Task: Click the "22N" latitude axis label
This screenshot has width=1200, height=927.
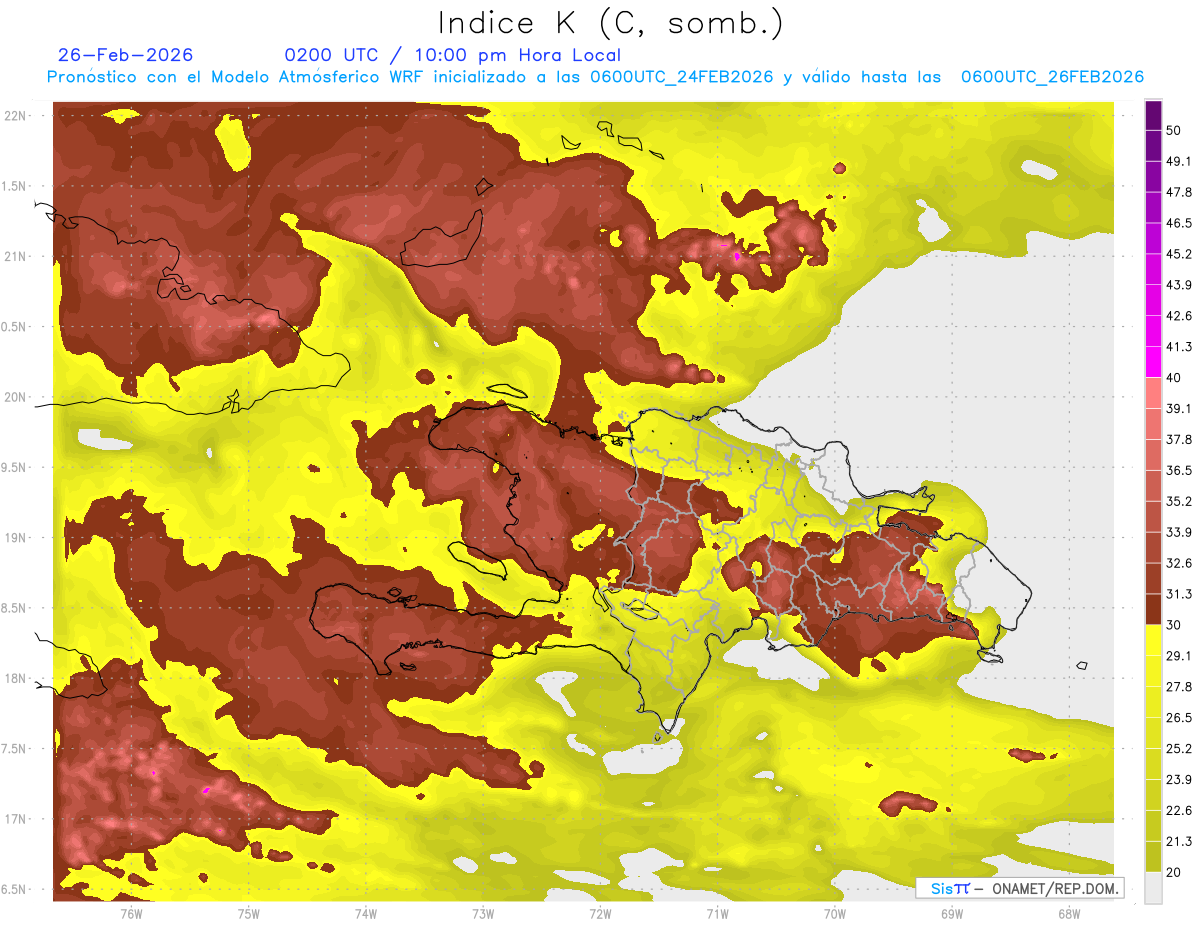Action: [x=16, y=116]
